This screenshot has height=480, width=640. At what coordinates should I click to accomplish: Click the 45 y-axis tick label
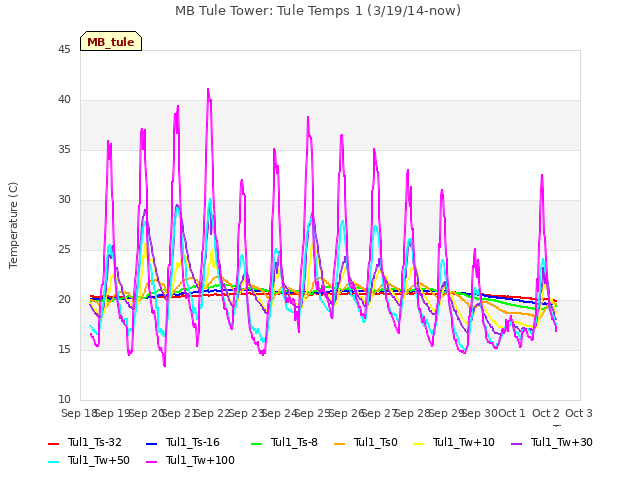pyautogui.click(x=64, y=49)
